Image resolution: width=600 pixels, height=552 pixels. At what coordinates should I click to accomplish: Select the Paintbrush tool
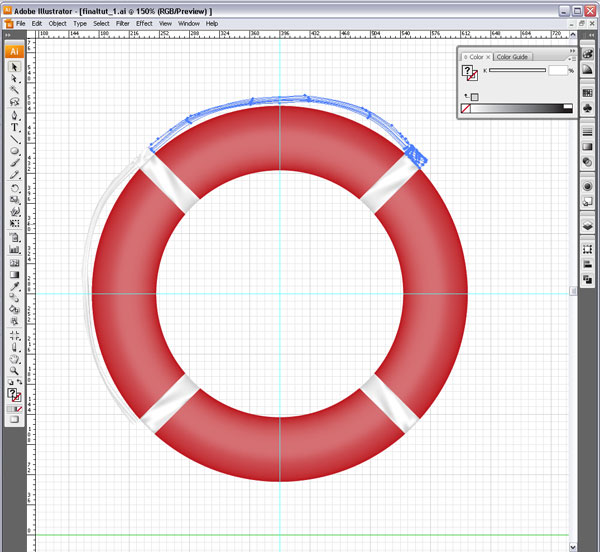[x=14, y=163]
